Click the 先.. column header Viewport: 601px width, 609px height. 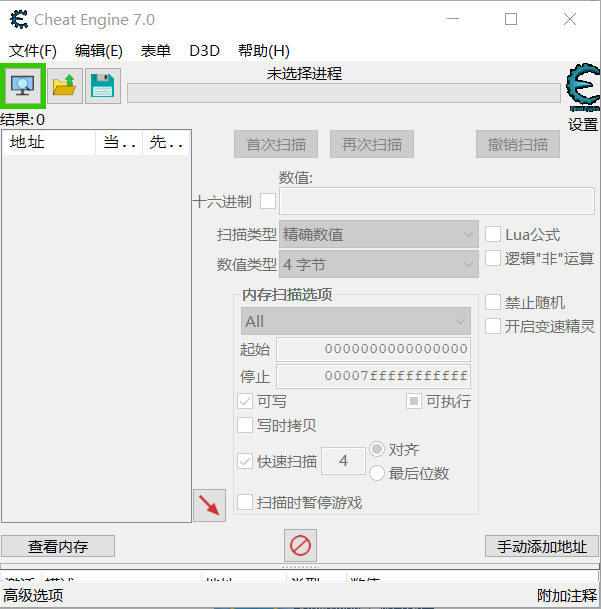pos(166,143)
